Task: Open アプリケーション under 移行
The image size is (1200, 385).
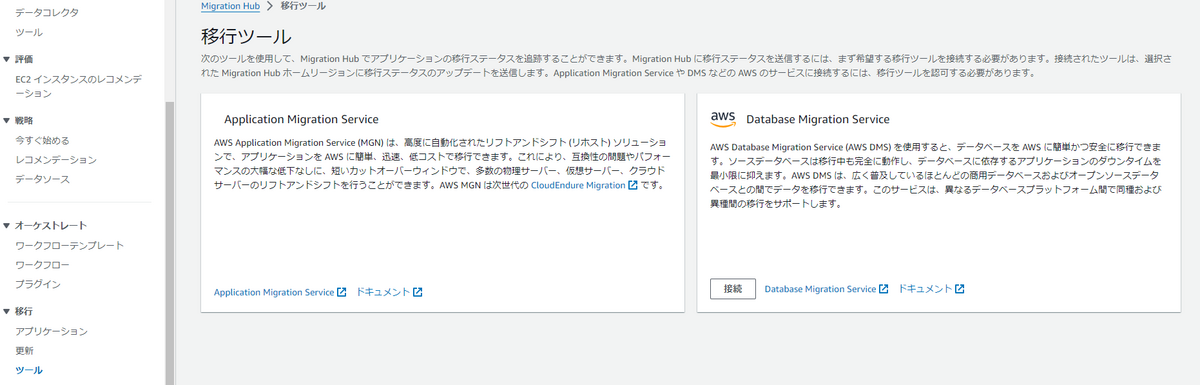Action: click(52, 331)
